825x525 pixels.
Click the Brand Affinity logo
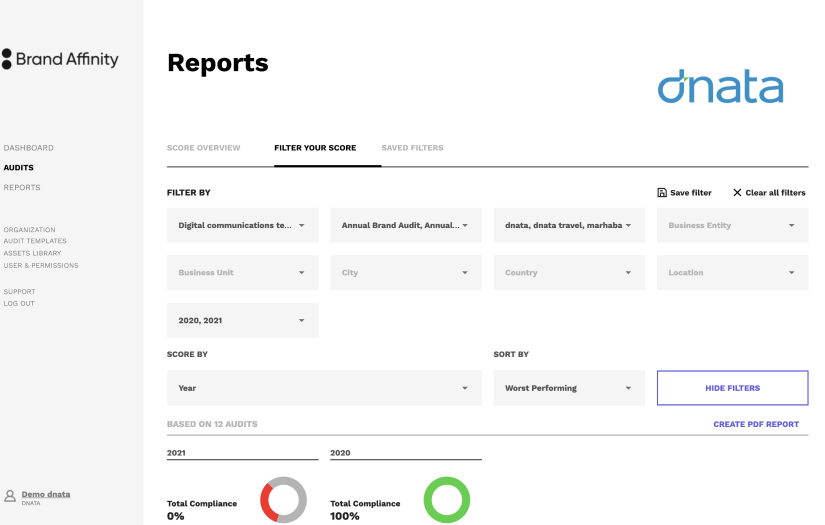click(x=60, y=59)
